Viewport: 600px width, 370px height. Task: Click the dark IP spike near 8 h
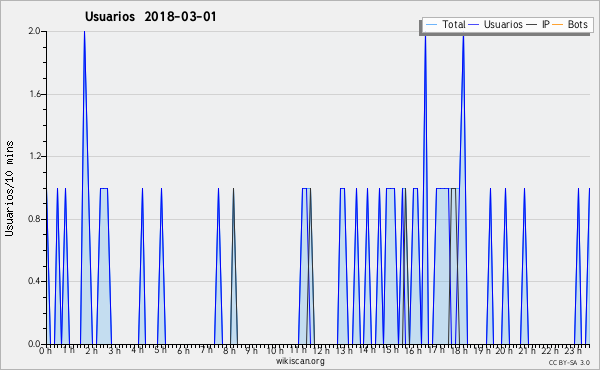pyautogui.click(x=233, y=266)
